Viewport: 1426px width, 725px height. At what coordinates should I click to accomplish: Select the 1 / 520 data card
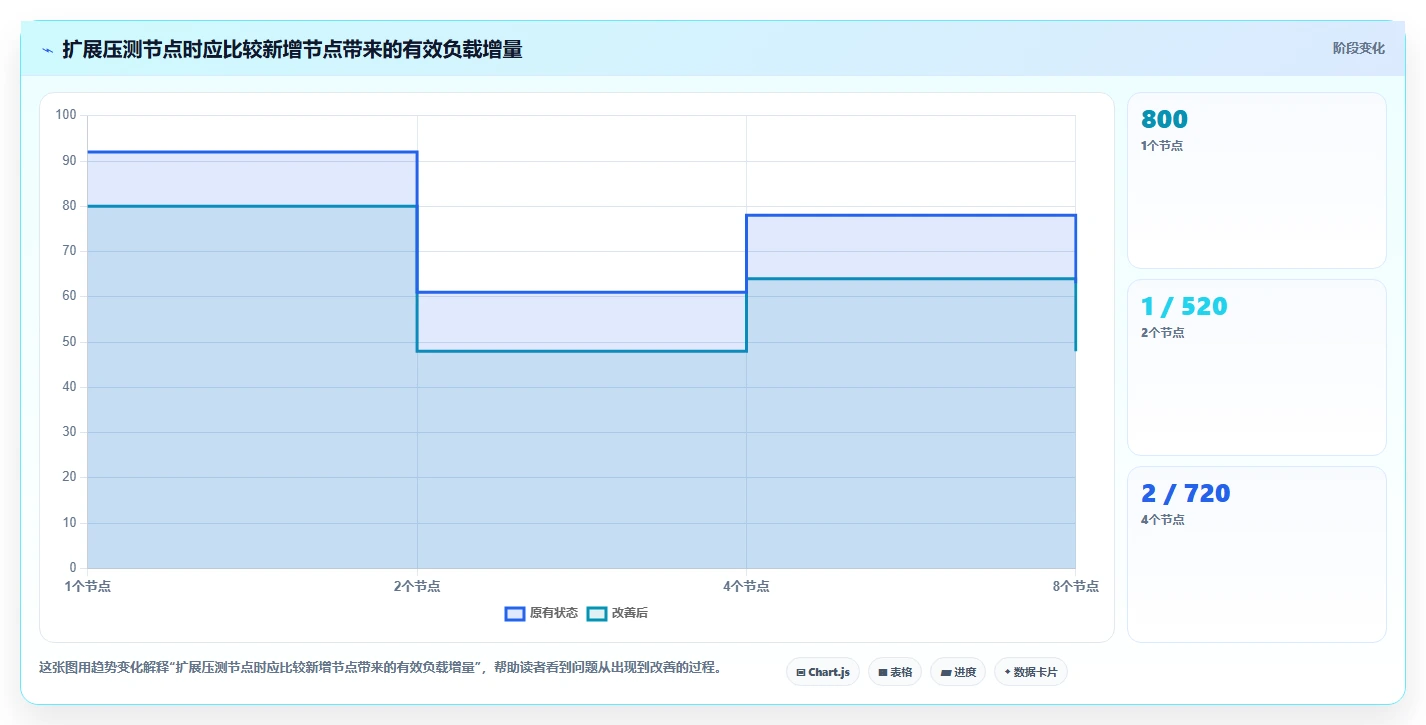pyautogui.click(x=1257, y=367)
